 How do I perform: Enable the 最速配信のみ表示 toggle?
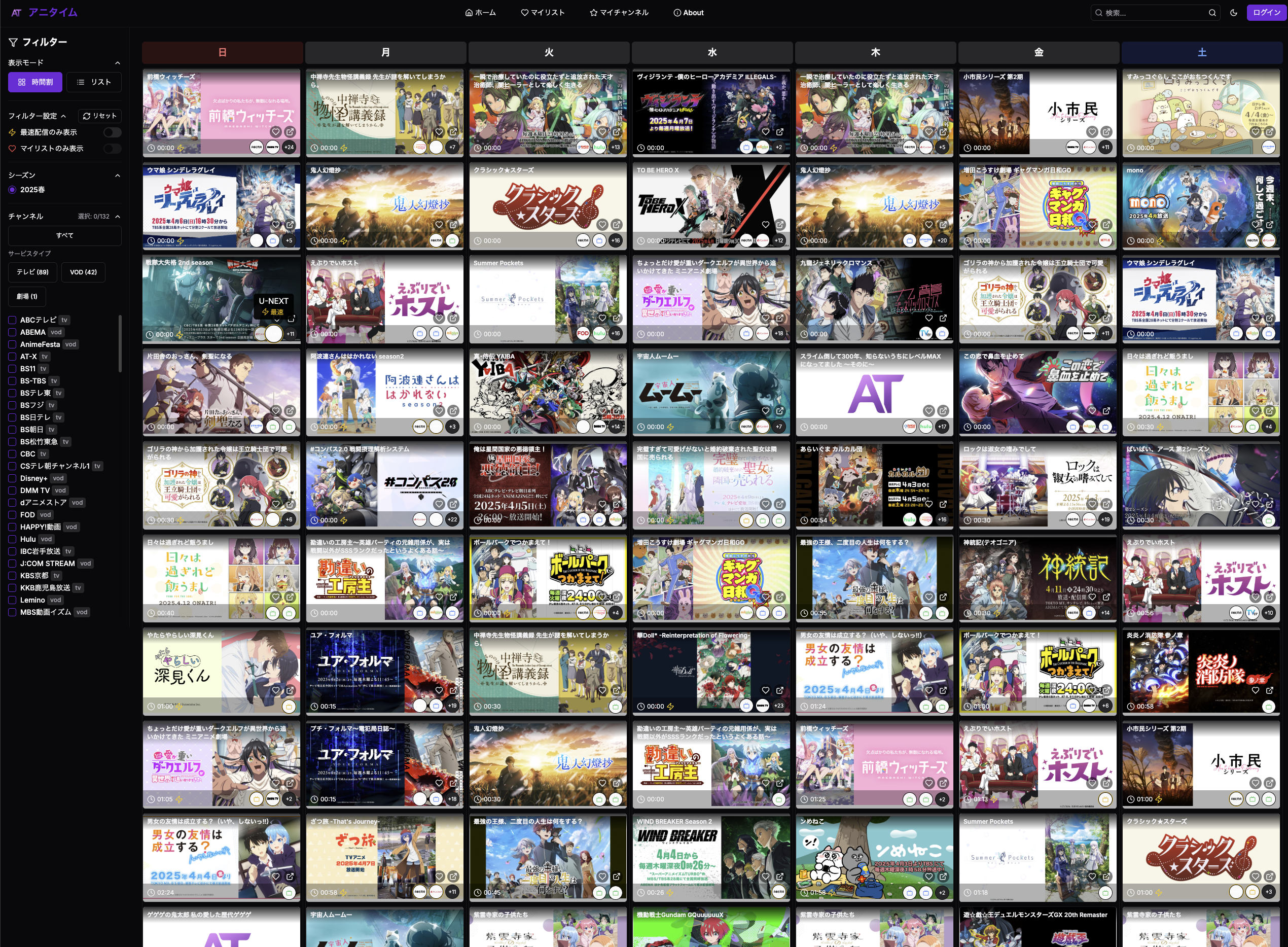pos(112,132)
